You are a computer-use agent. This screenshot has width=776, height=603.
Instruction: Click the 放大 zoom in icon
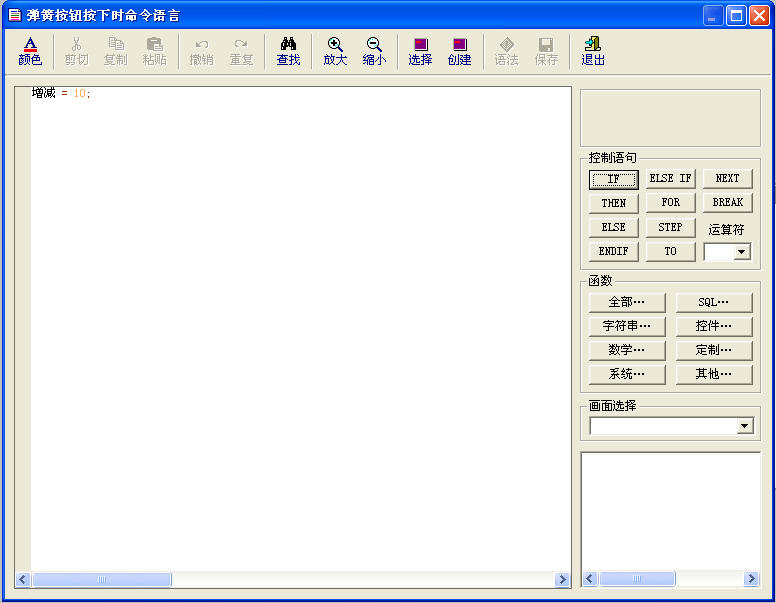(x=335, y=51)
